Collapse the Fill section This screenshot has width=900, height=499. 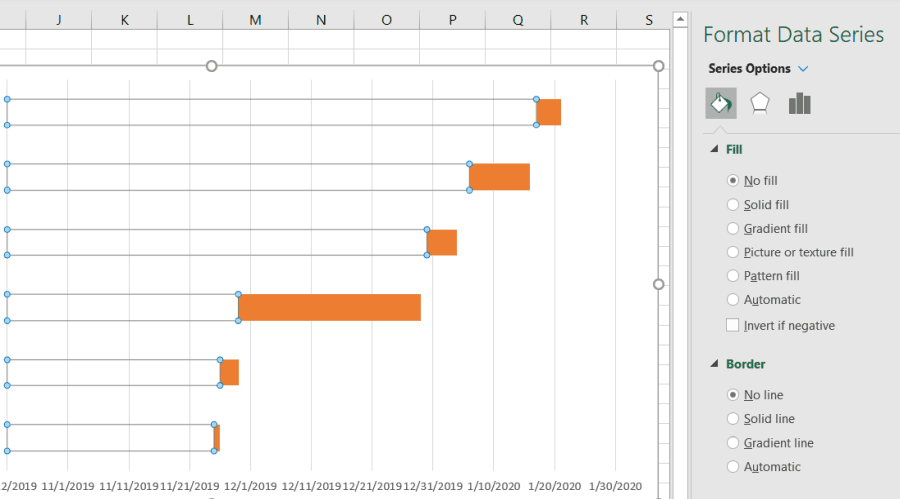click(714, 149)
